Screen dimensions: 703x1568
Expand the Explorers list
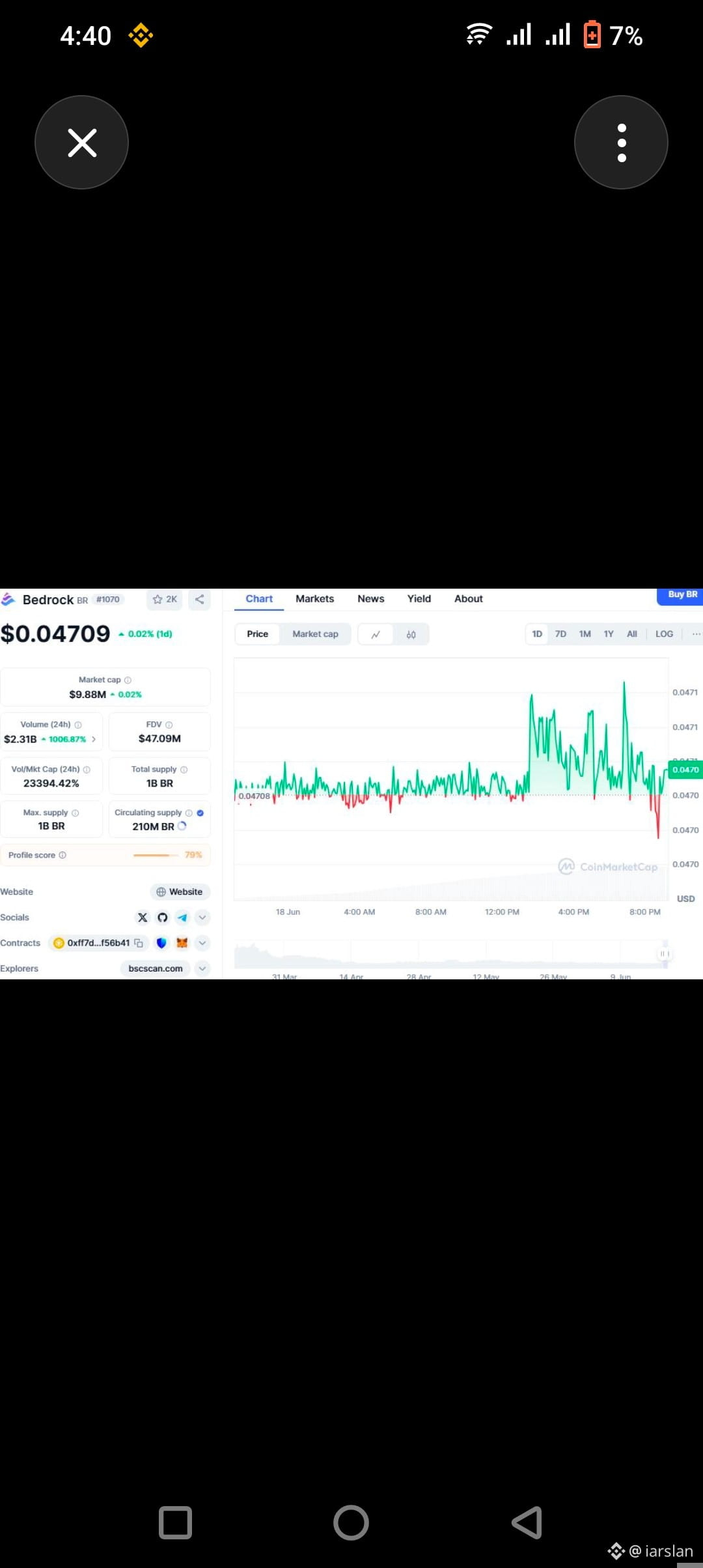202,968
